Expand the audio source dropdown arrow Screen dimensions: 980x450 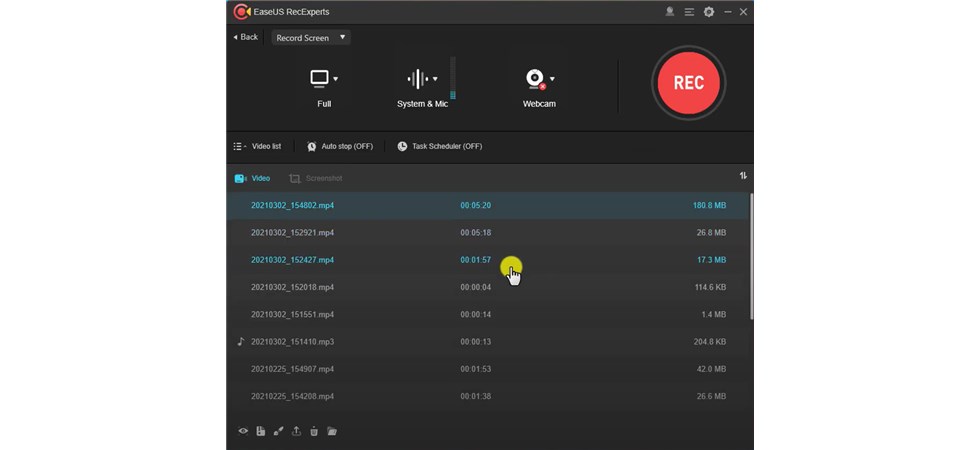435,79
